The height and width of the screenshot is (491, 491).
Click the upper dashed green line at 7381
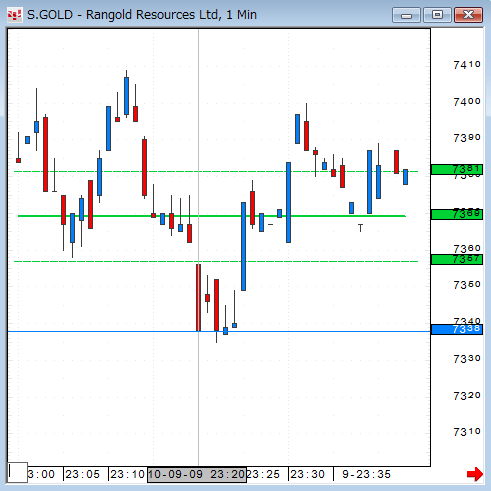pyautogui.click(x=216, y=171)
